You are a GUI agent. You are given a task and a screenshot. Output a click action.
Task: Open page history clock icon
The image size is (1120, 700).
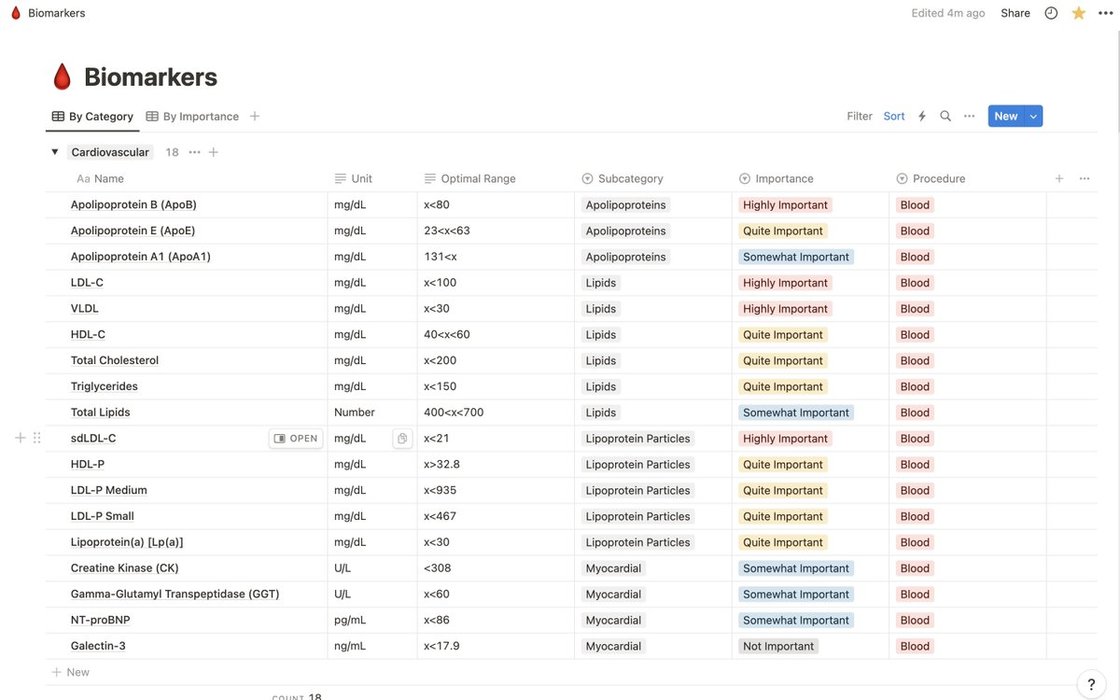click(x=1051, y=13)
